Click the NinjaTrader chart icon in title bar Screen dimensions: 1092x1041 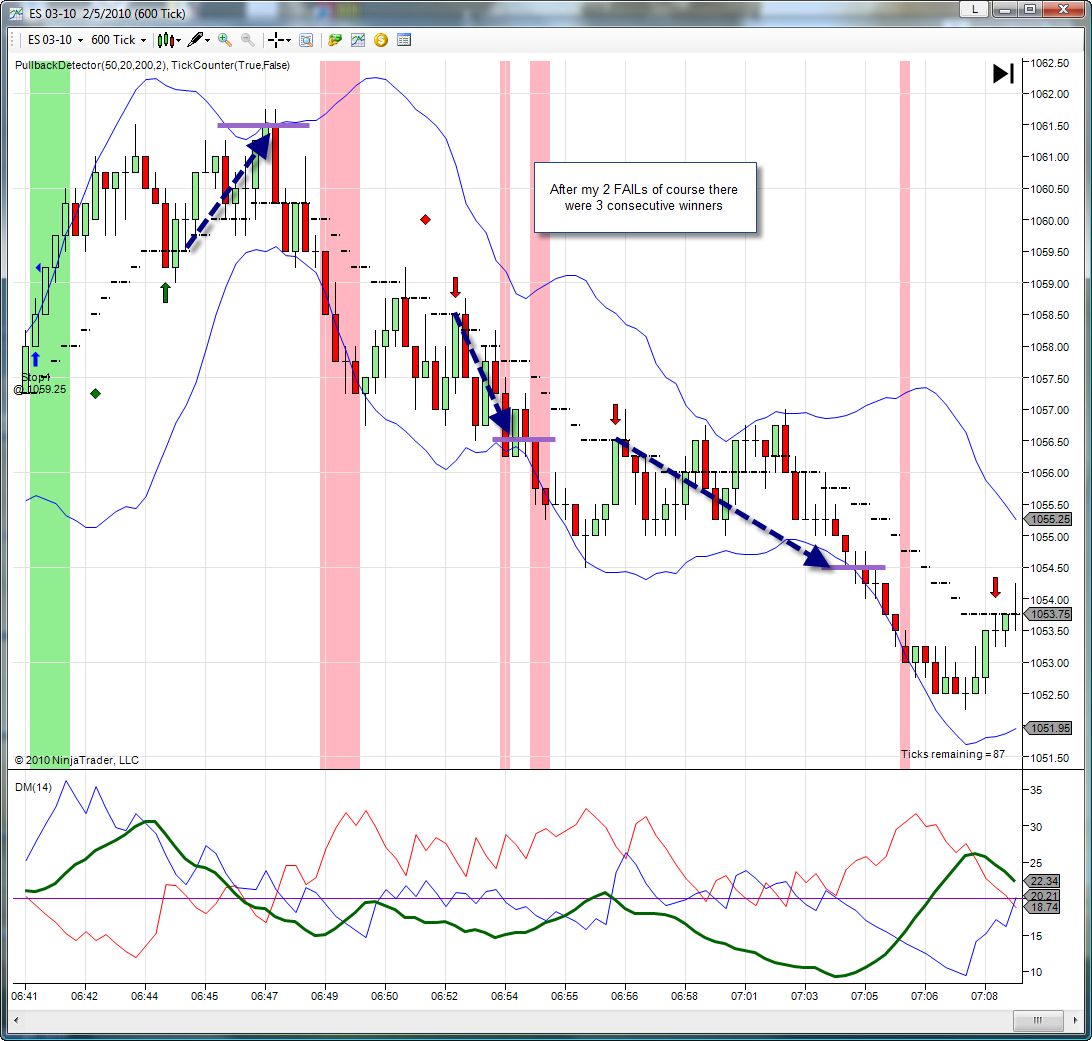coord(16,13)
